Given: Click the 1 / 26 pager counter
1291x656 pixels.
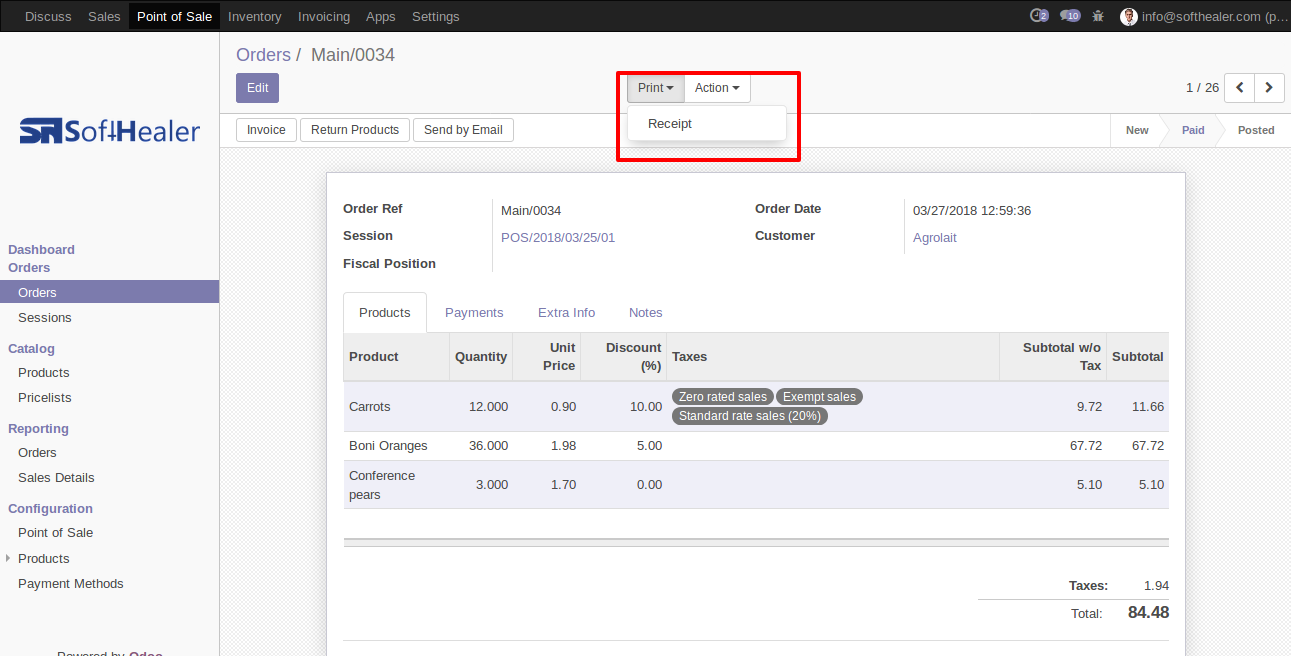Looking at the screenshot, I should click(1202, 88).
